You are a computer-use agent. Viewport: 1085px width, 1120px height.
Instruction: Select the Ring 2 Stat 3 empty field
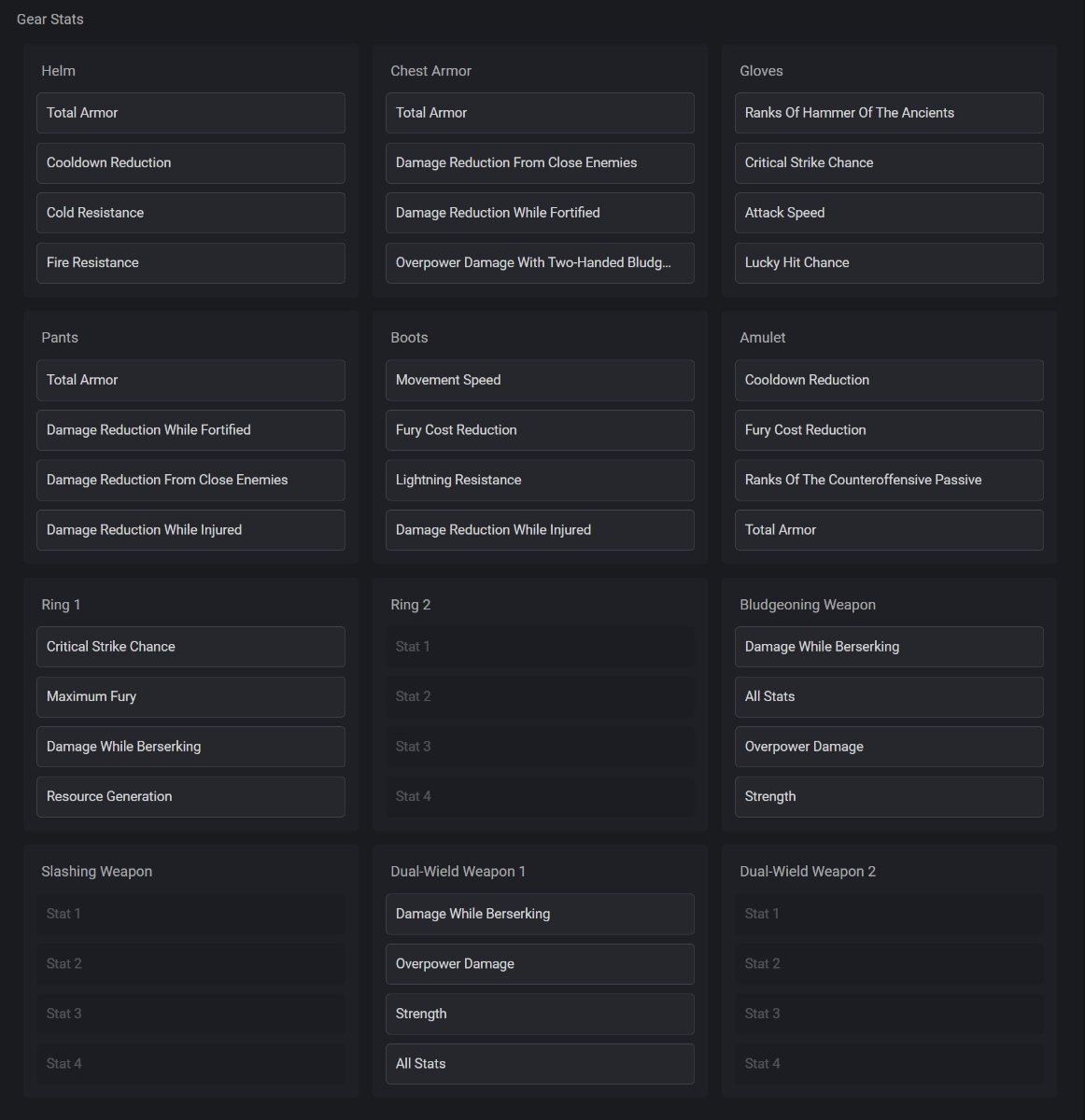pyautogui.click(x=540, y=747)
